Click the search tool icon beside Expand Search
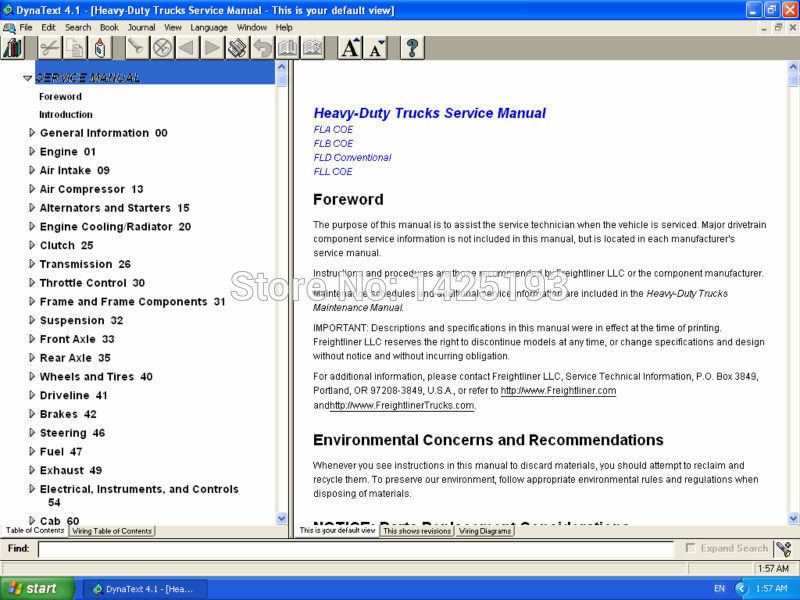Screen dimensions: 800x600 click(784, 548)
